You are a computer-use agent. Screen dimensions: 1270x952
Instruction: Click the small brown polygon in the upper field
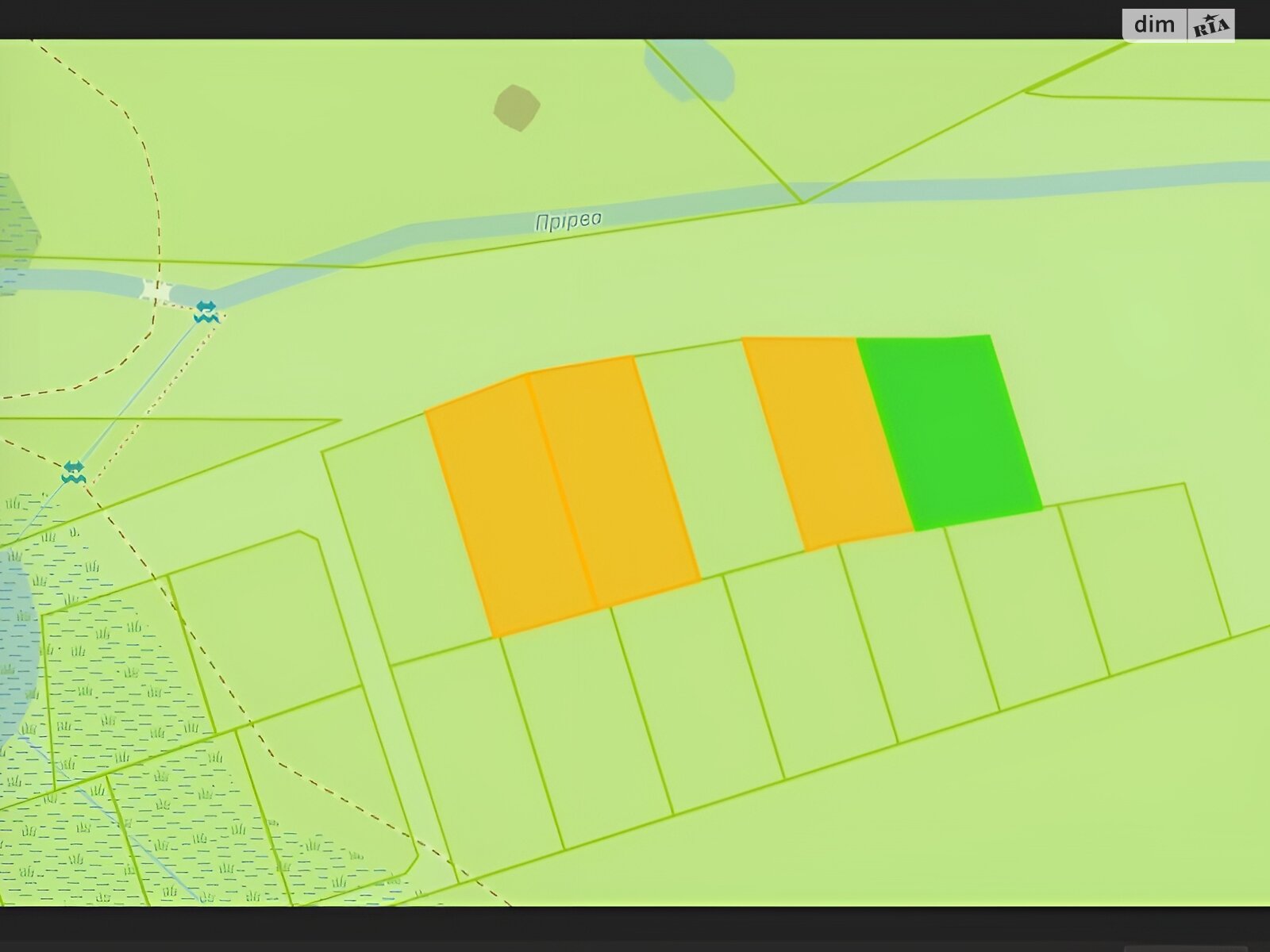[517, 107]
